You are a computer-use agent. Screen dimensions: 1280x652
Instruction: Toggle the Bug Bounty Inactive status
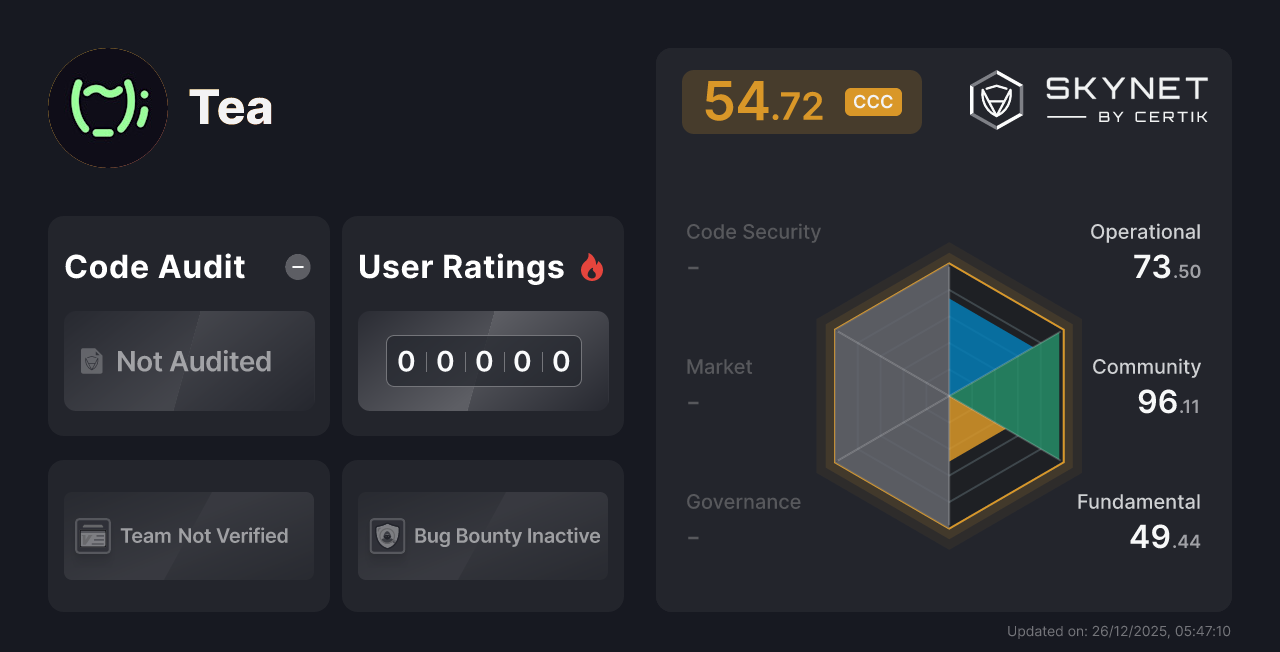(483, 536)
